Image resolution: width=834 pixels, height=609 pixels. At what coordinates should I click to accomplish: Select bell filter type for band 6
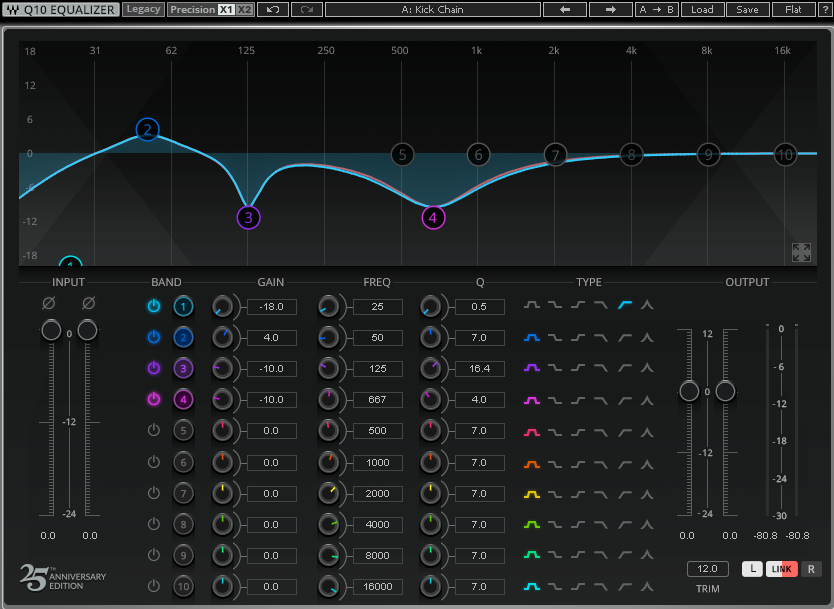tap(532, 464)
